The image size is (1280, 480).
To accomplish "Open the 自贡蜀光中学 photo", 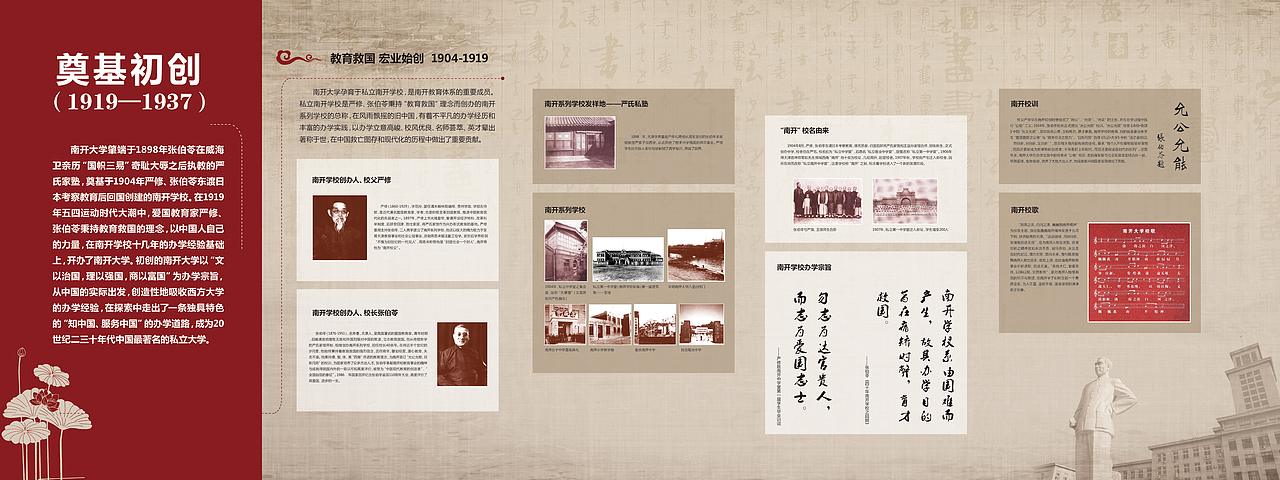I will click(x=702, y=325).
